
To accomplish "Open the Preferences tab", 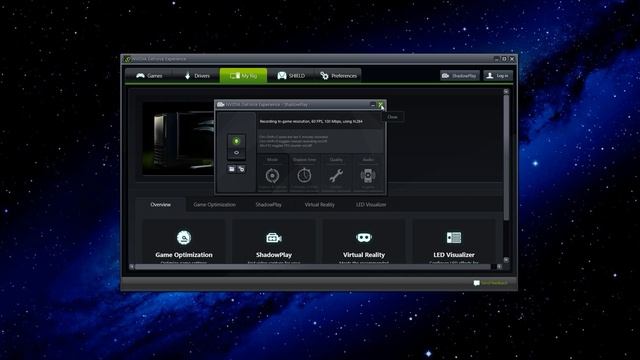I will click(338, 76).
